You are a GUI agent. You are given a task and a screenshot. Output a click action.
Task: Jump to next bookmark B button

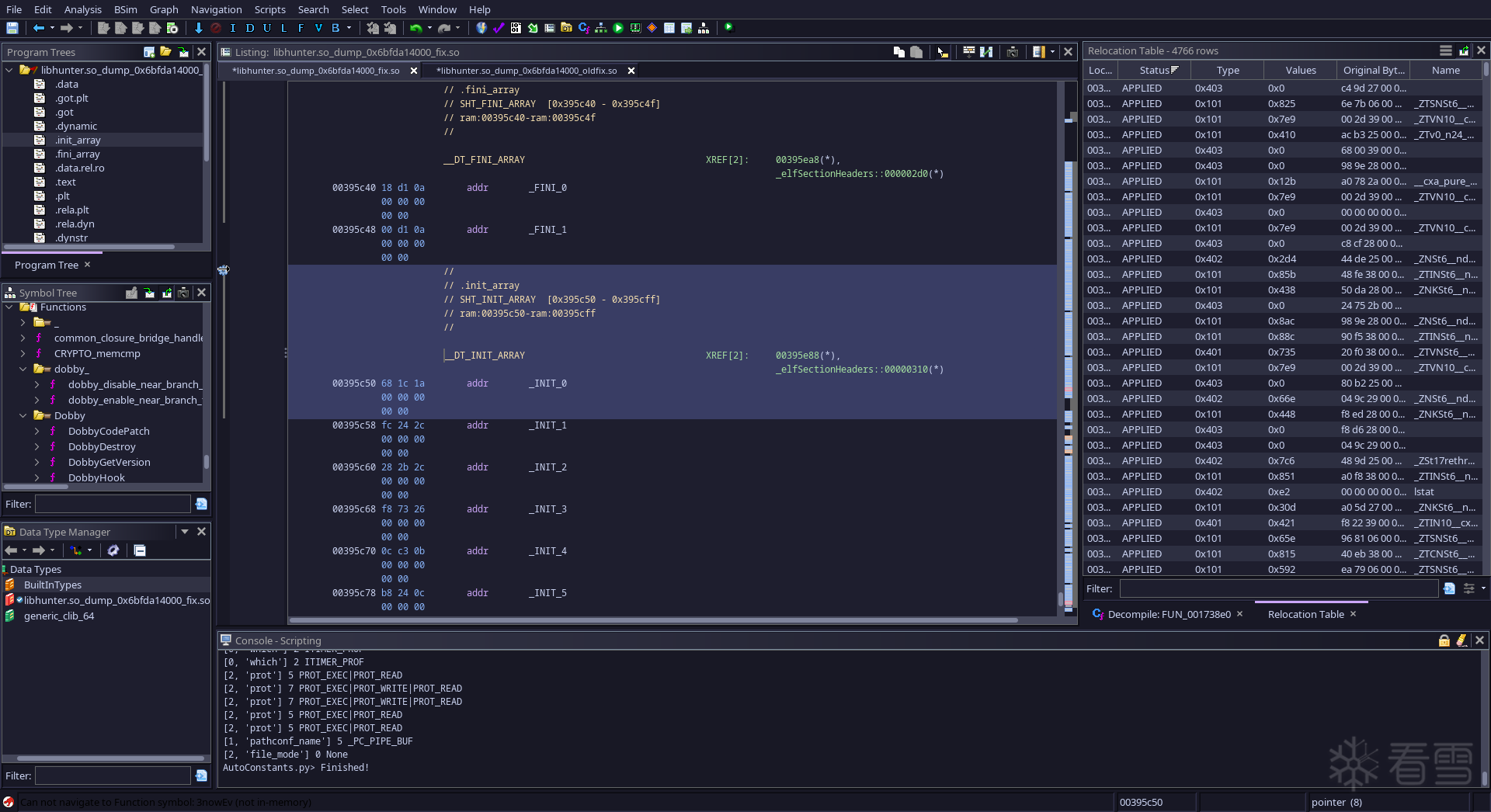[335, 28]
